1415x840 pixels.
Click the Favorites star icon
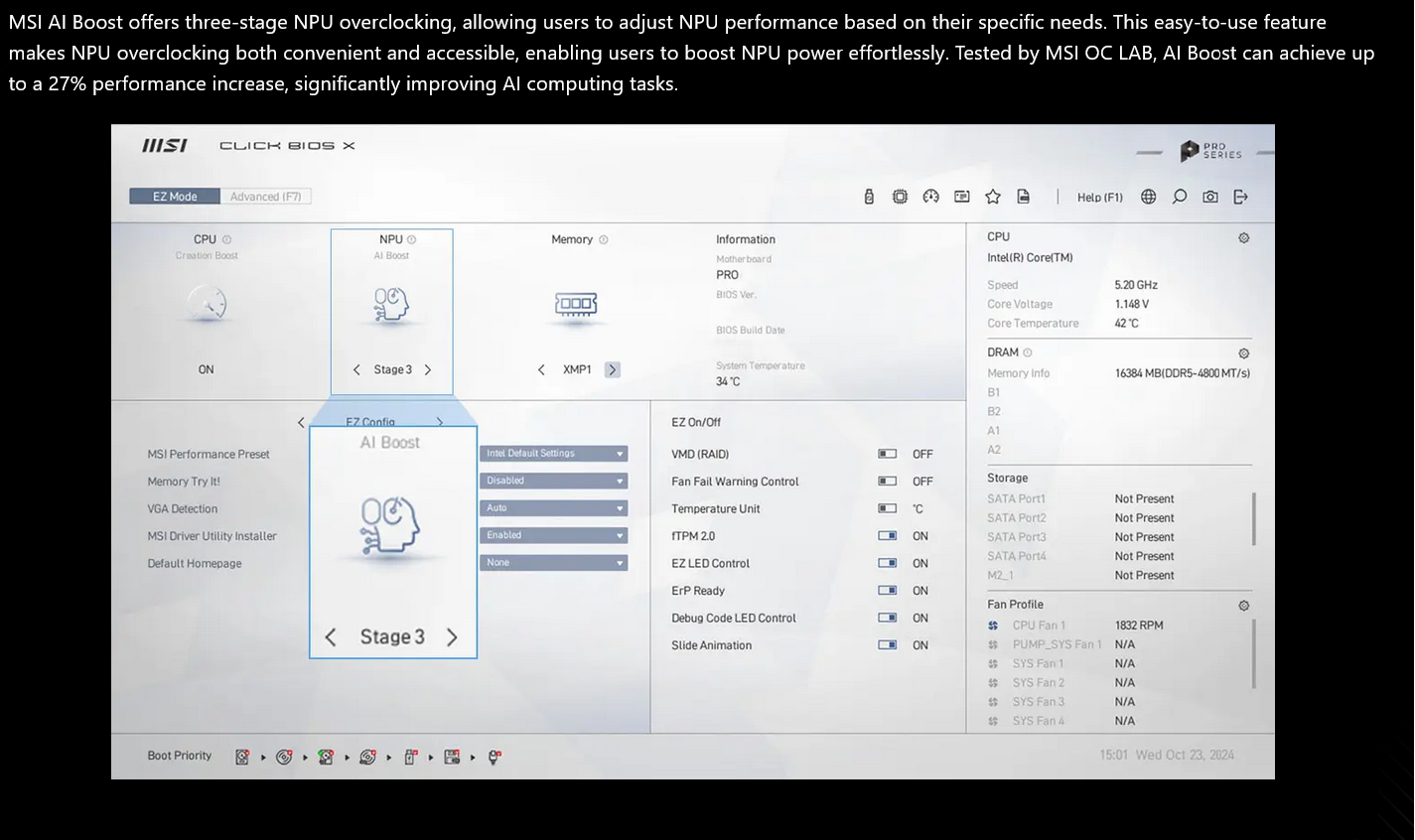point(992,197)
